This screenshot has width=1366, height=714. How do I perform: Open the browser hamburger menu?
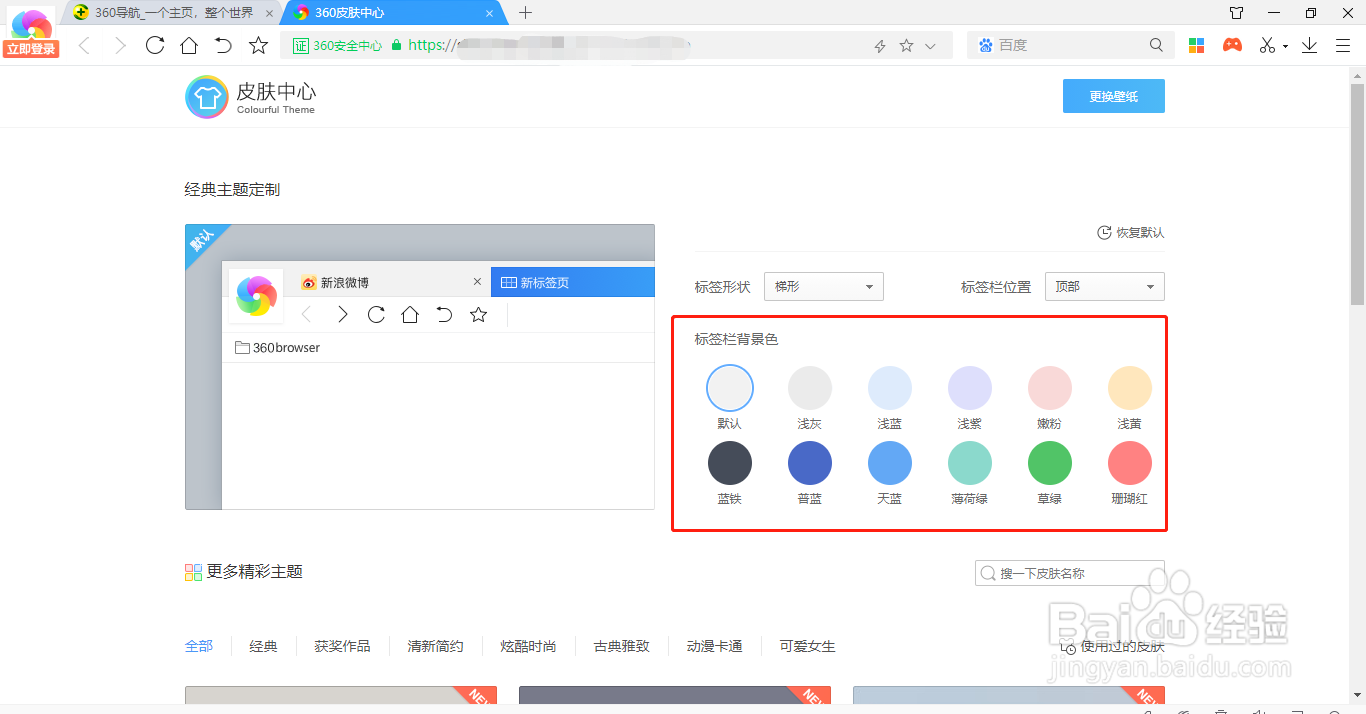pyautogui.click(x=1343, y=45)
